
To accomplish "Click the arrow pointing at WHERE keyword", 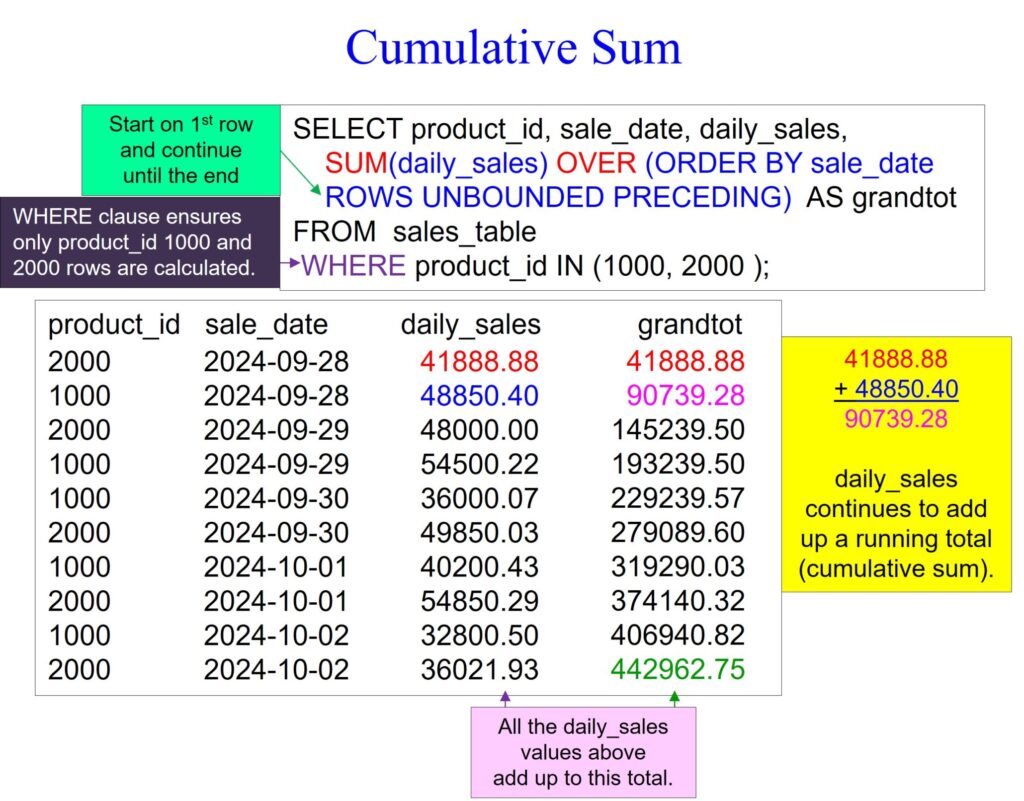I will coord(292,265).
